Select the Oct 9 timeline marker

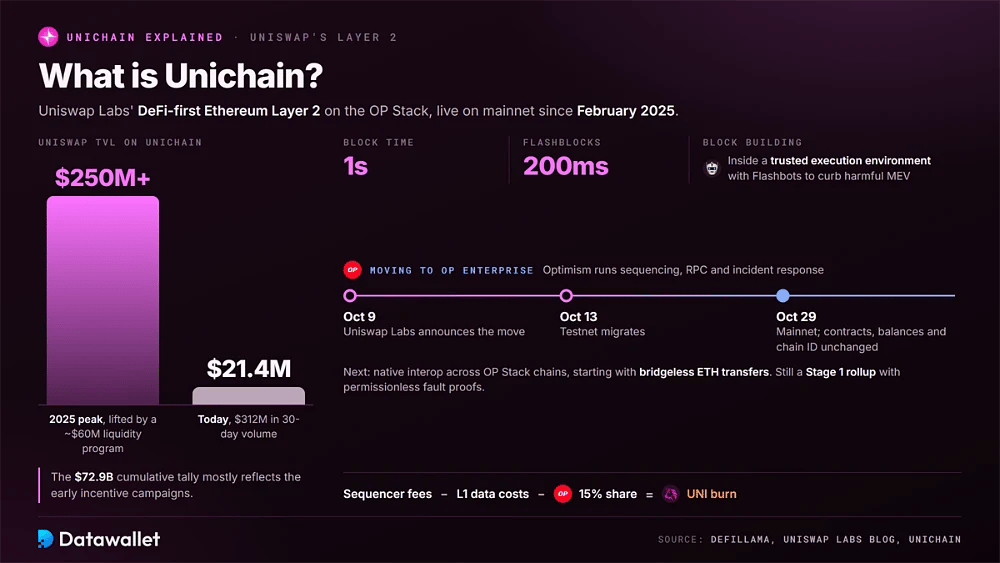click(x=349, y=296)
